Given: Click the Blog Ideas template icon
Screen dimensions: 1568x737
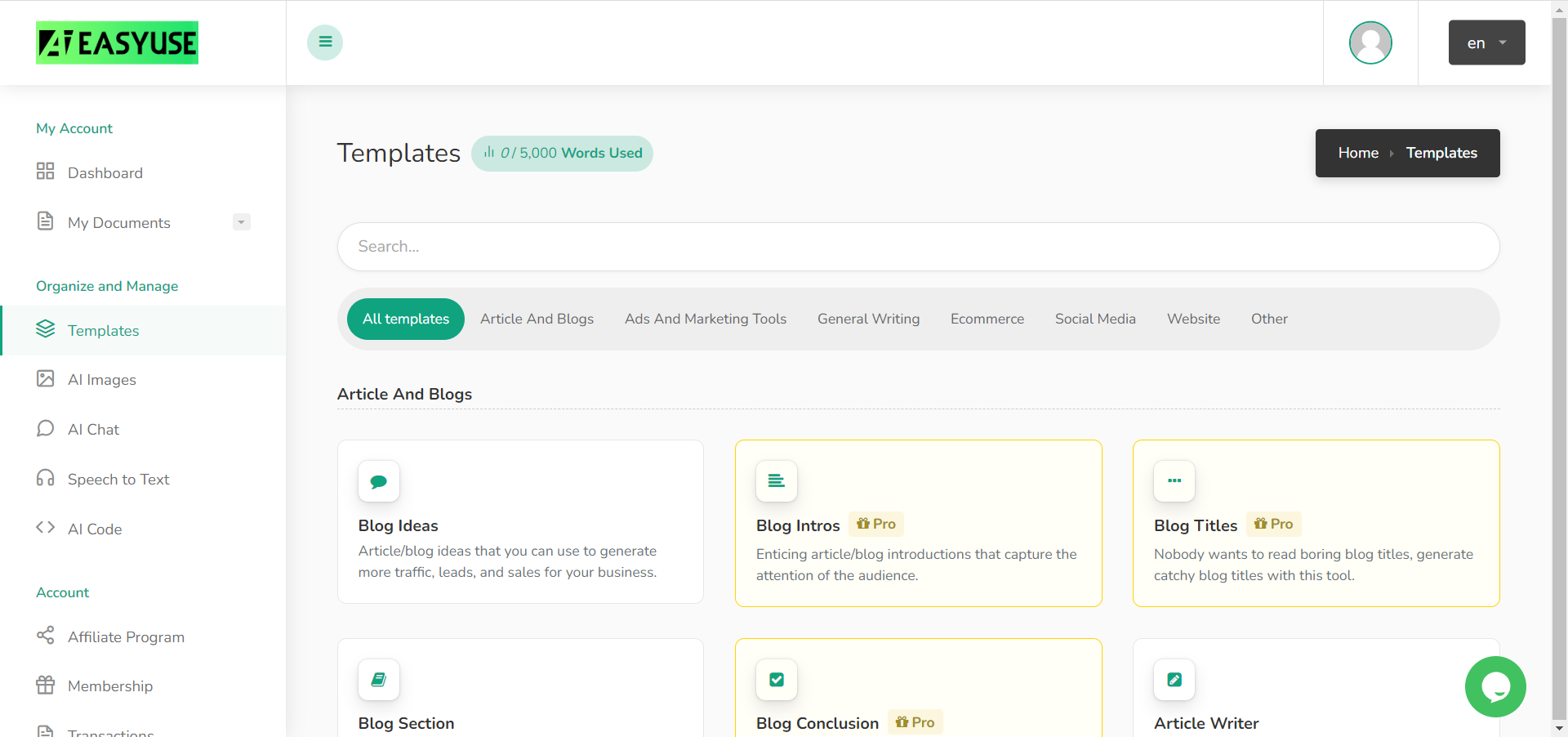Looking at the screenshot, I should 378,481.
